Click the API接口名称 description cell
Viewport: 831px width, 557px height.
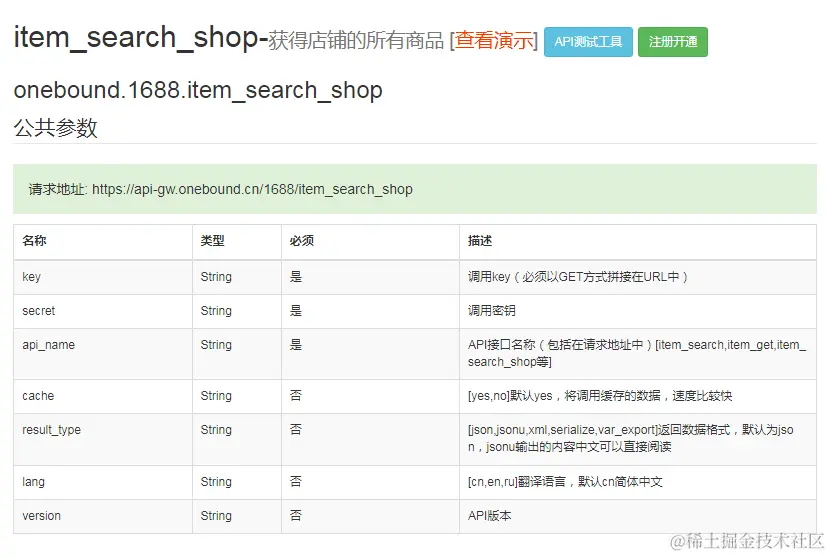pos(638,353)
